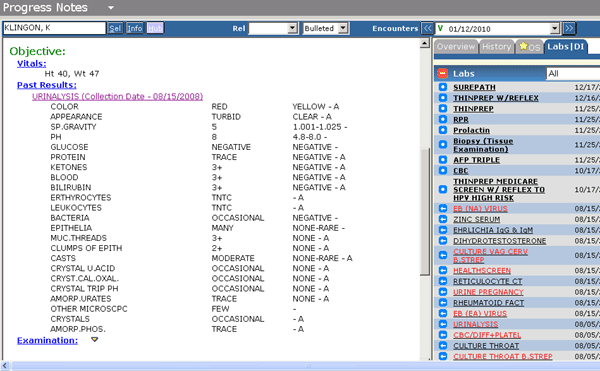This screenshot has width=600, height=371.
Task: Open the encounter date 01/12/2010 dropdown
Action: pos(554,28)
